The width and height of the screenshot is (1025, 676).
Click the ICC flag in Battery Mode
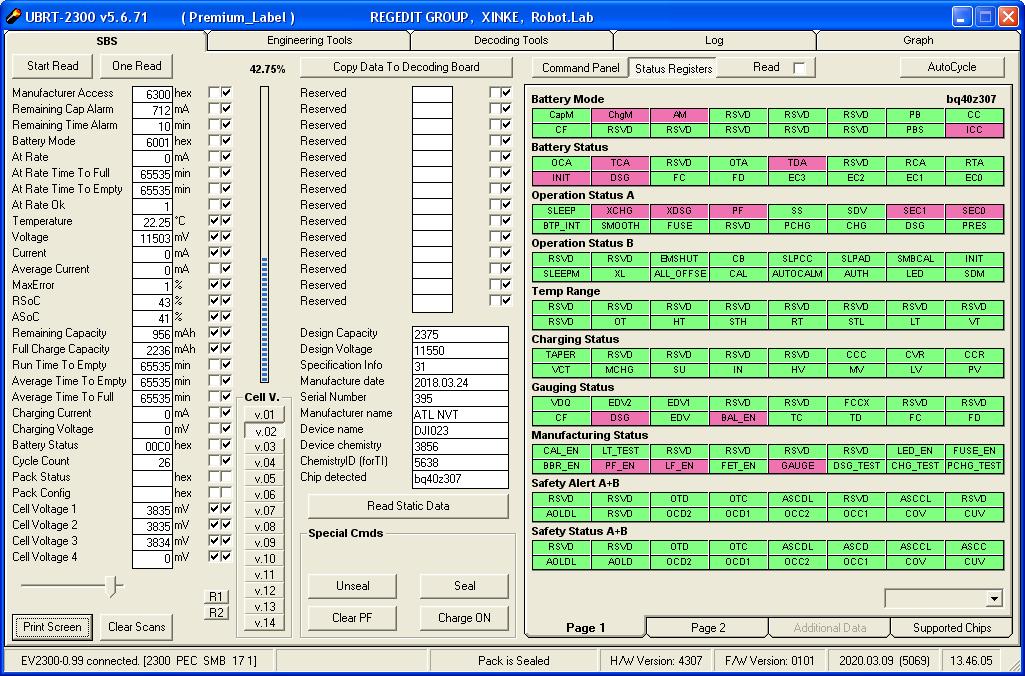(x=974, y=130)
